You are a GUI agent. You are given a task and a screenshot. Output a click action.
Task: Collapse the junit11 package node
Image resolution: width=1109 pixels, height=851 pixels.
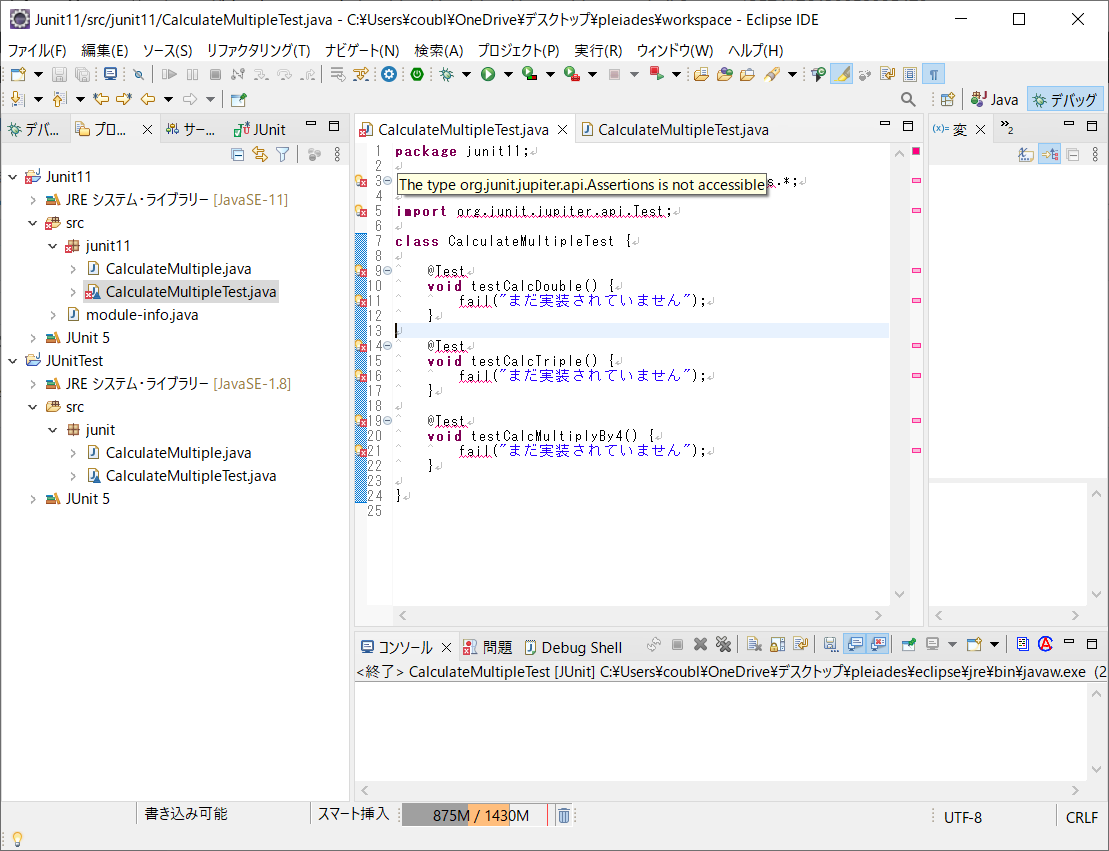point(52,246)
